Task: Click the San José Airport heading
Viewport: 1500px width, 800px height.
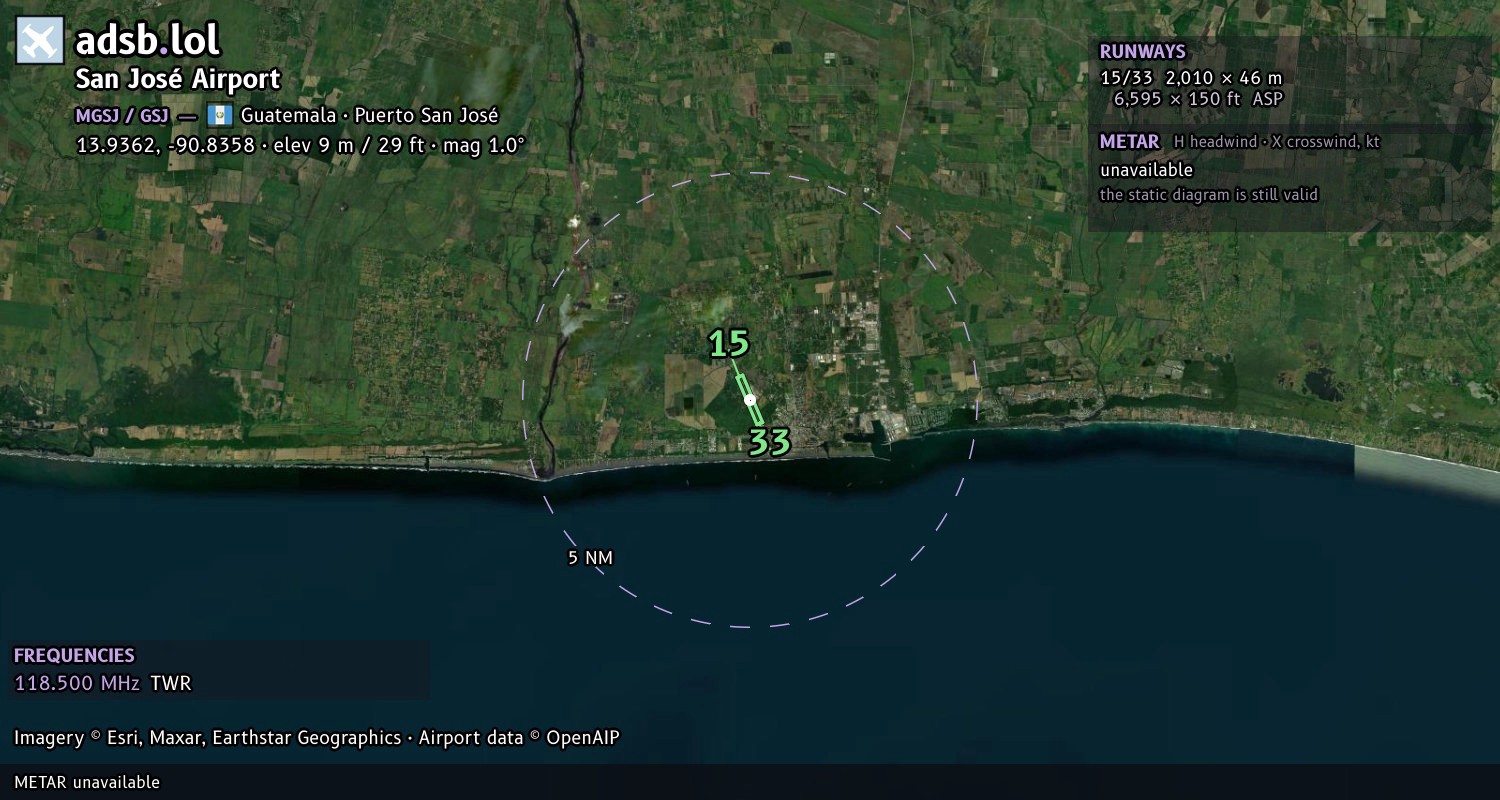Action: [x=178, y=79]
